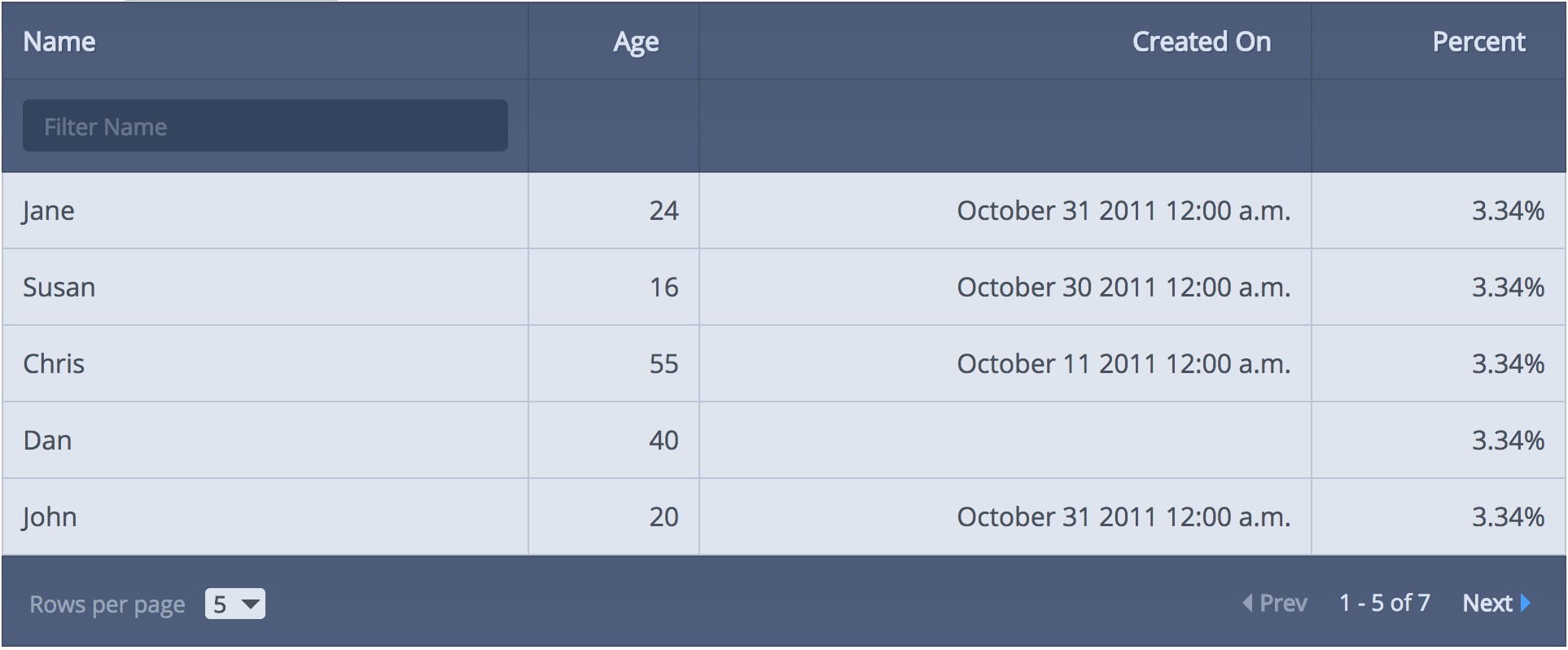1568x650 pixels.
Task: Click the Next page arrow icon
Action: [1525, 604]
